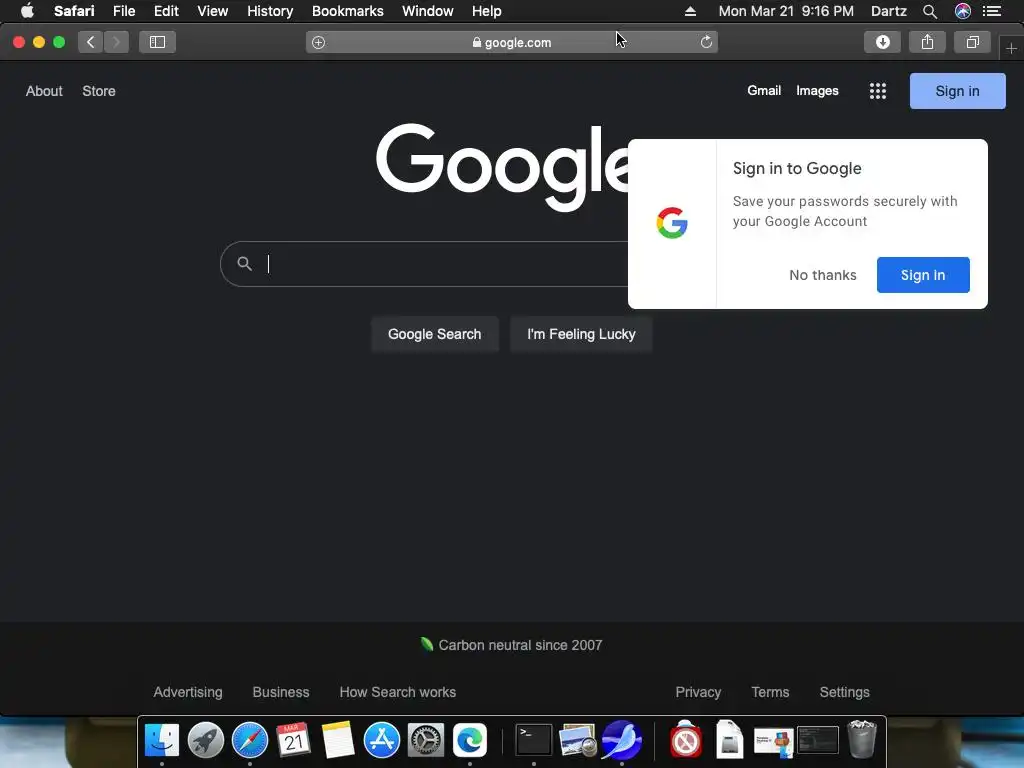Open the History menu

coord(270,11)
